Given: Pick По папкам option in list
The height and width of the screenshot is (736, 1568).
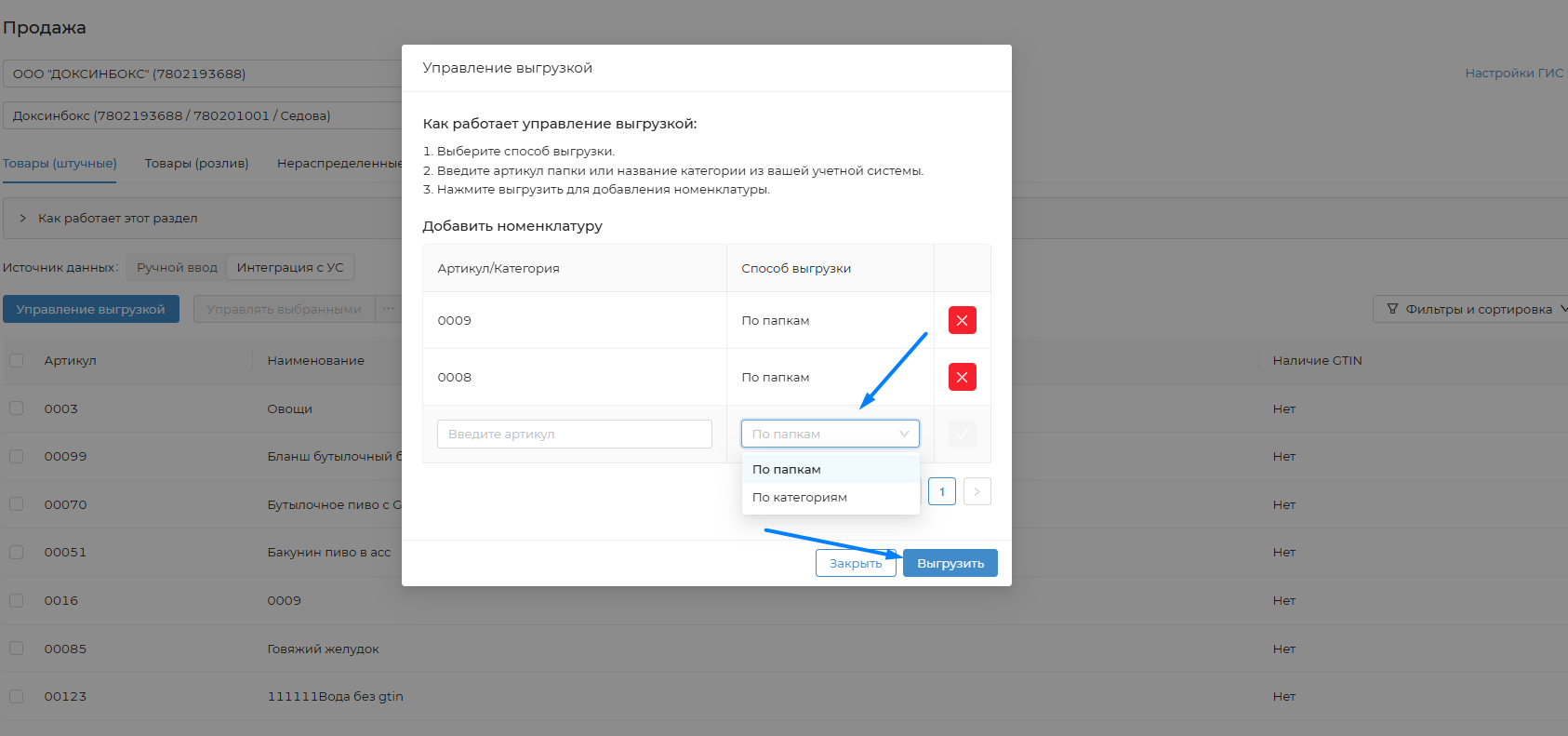Looking at the screenshot, I should [x=787, y=469].
